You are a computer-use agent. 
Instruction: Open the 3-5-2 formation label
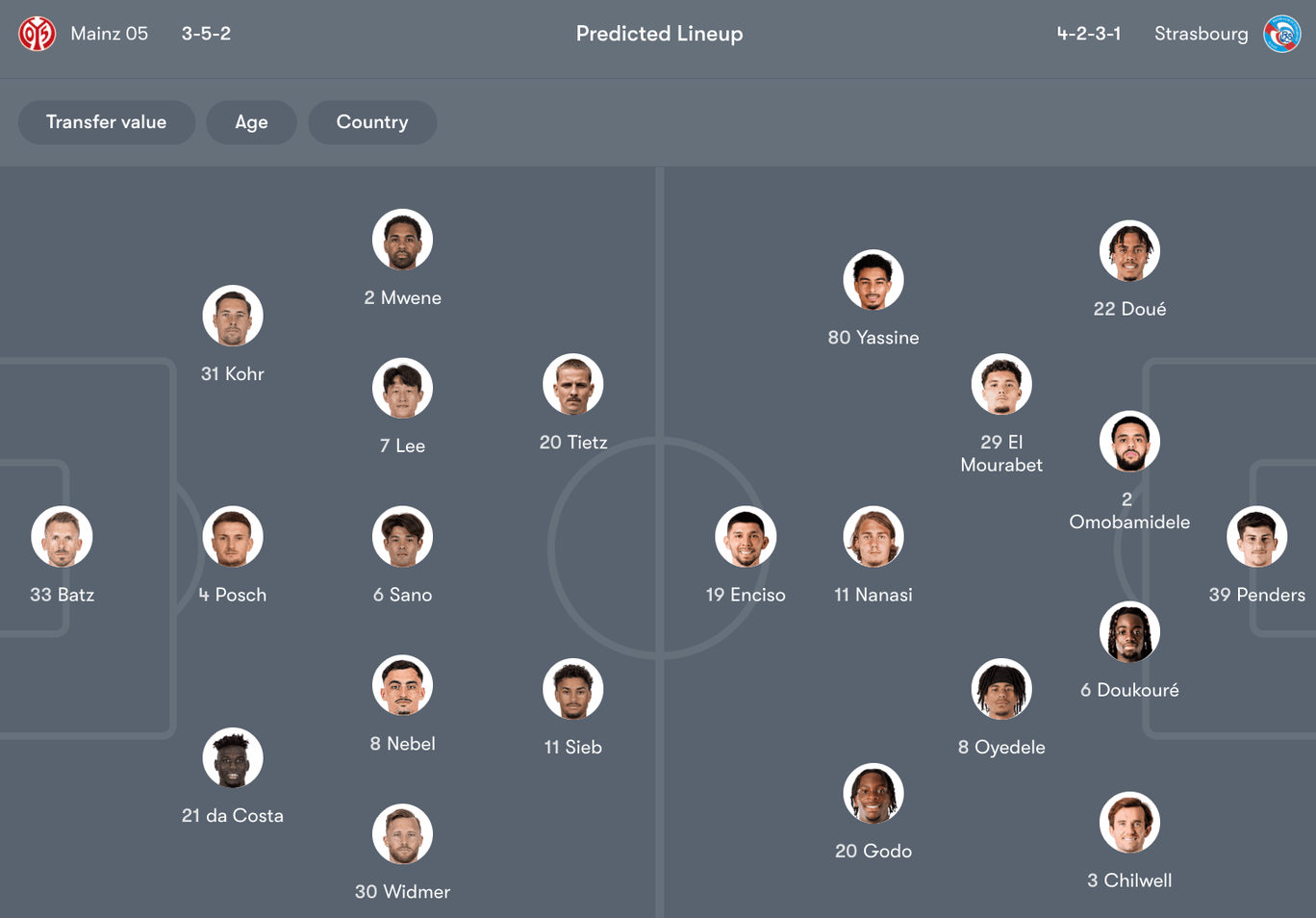pyautogui.click(x=206, y=33)
